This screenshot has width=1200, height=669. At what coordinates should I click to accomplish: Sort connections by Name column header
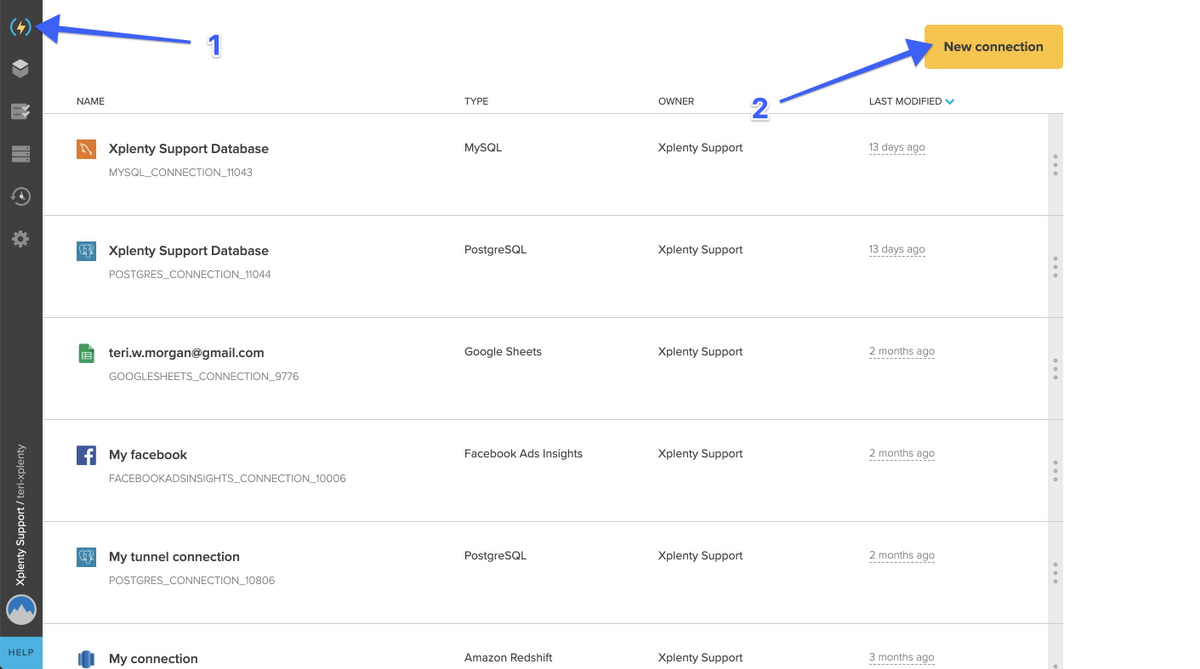90,102
